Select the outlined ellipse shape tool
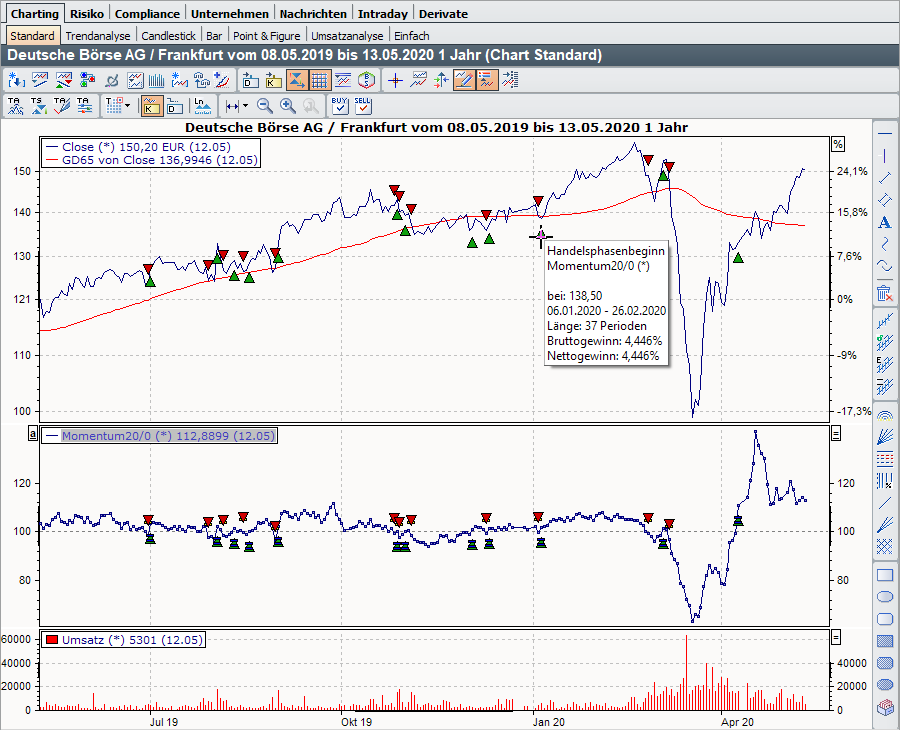900x730 pixels. [x=884, y=597]
